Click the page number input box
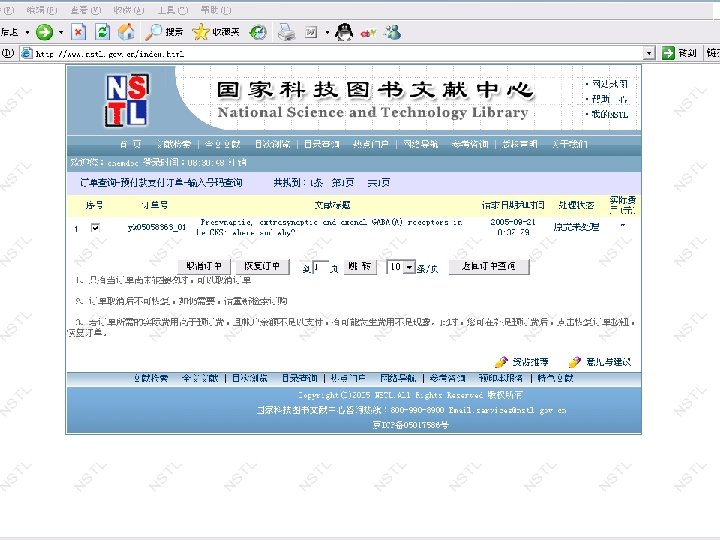Screen dimensions: 720x540 (321, 267)
